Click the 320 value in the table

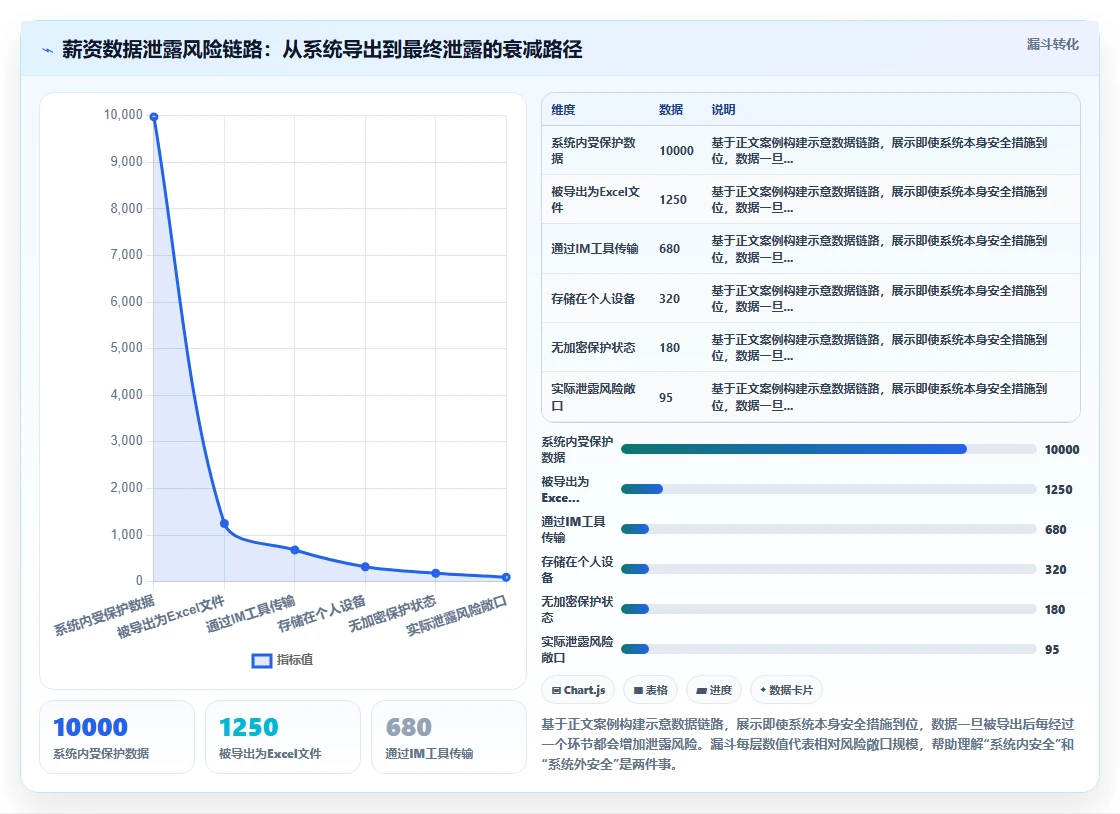(x=669, y=298)
